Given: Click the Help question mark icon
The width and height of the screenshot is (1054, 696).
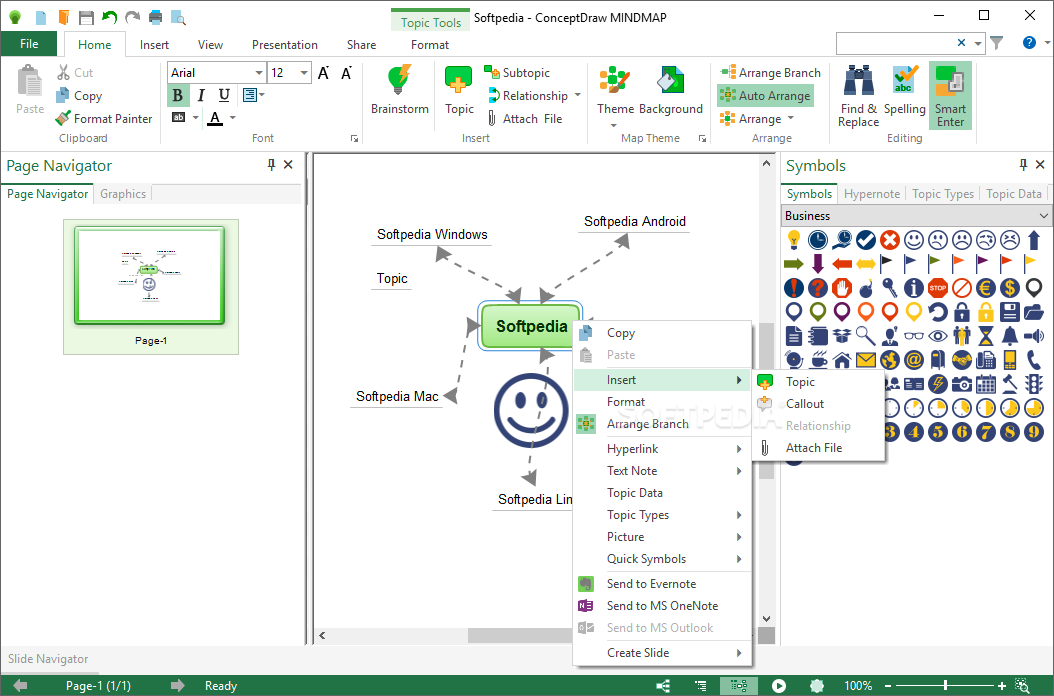Looking at the screenshot, I should [1029, 42].
